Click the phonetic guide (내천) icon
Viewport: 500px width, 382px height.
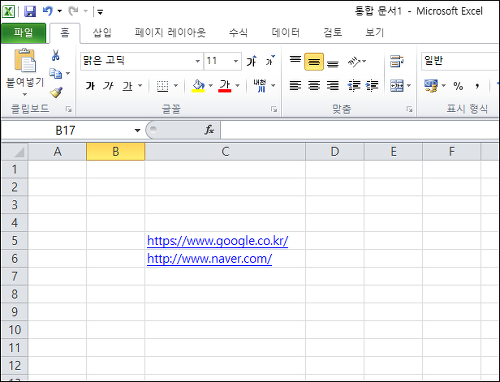pos(260,86)
